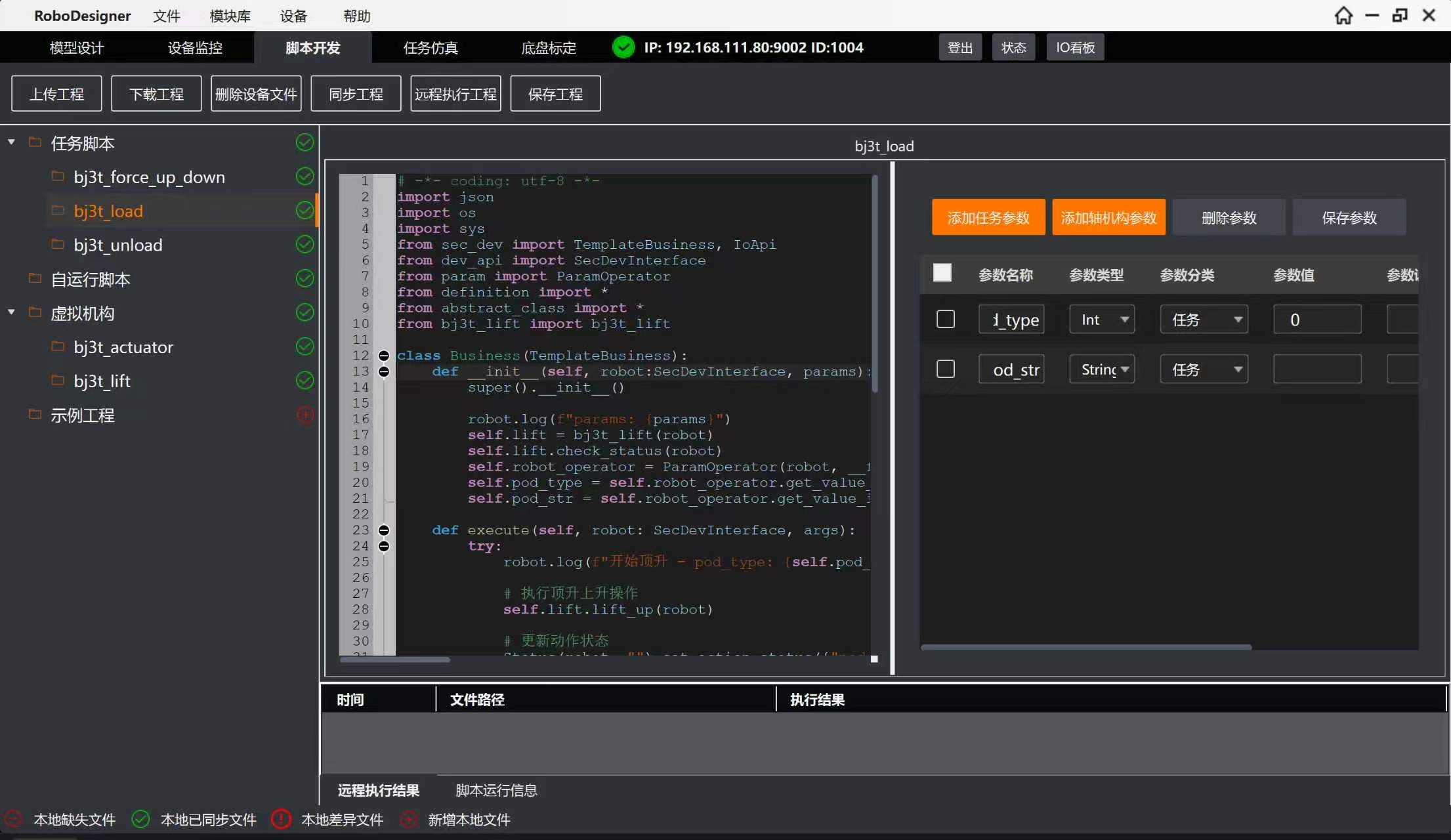The width and height of the screenshot is (1451, 840).
Task: Click the home icon in title bar
Action: click(x=1343, y=15)
